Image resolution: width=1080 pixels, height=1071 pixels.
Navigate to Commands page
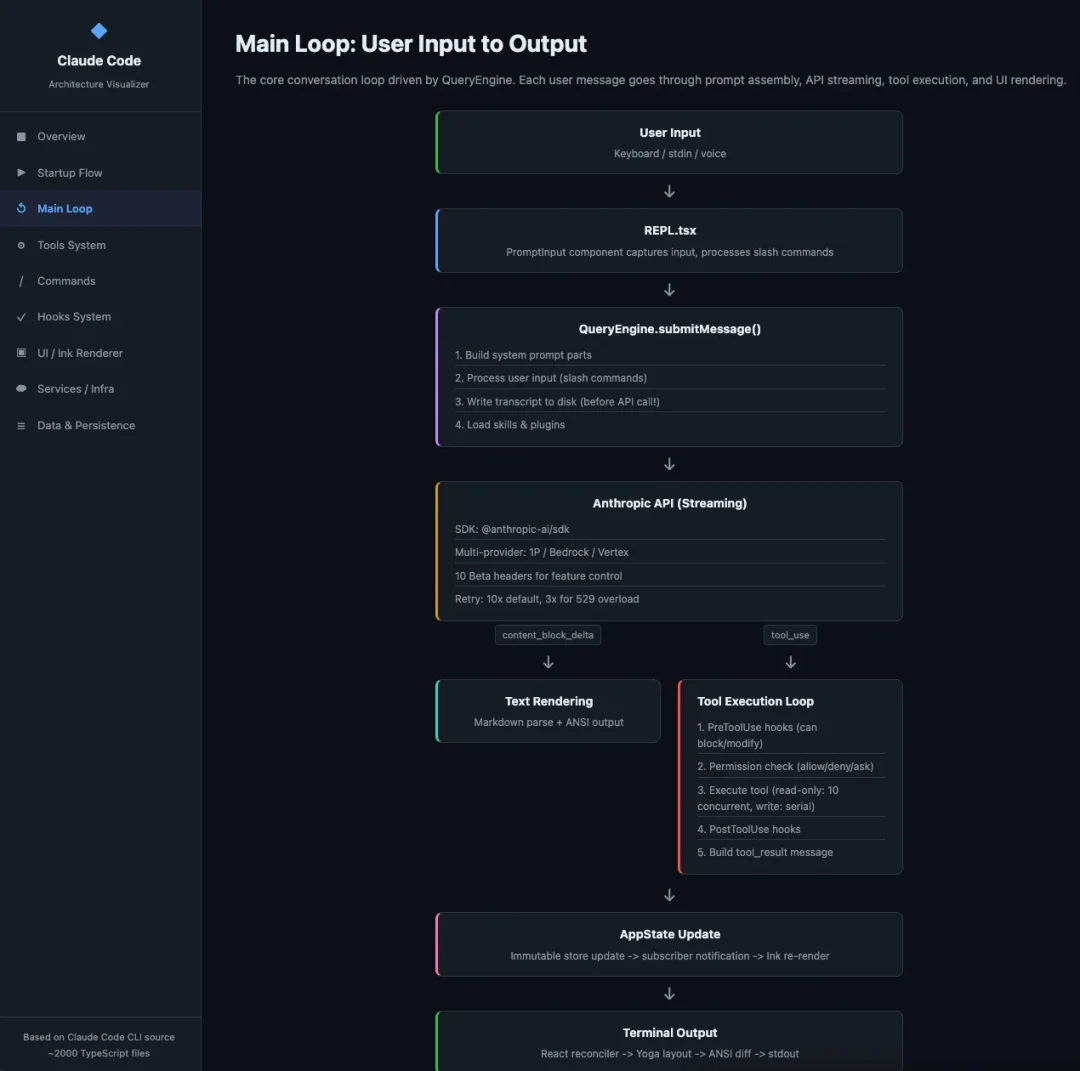tap(101, 280)
